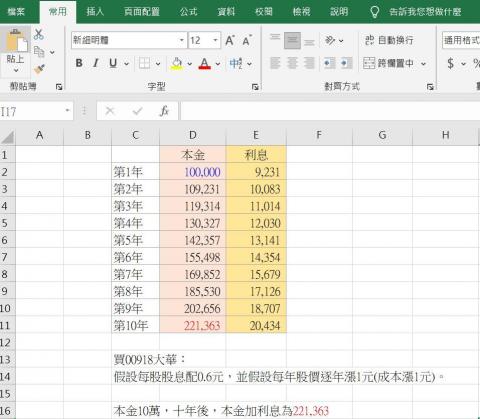Open the clipboard dialog launcher

point(59,87)
